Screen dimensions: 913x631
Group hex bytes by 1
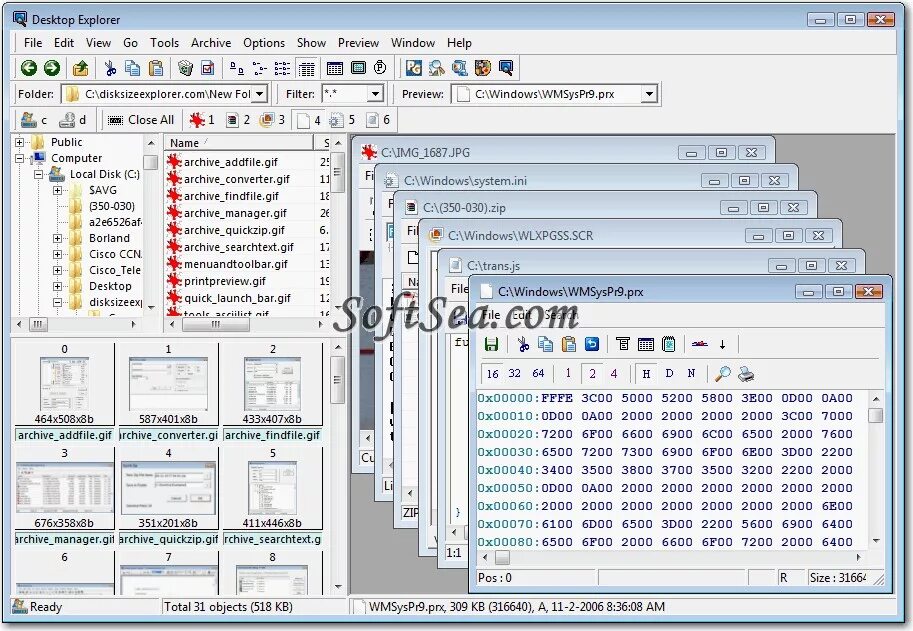[568, 374]
